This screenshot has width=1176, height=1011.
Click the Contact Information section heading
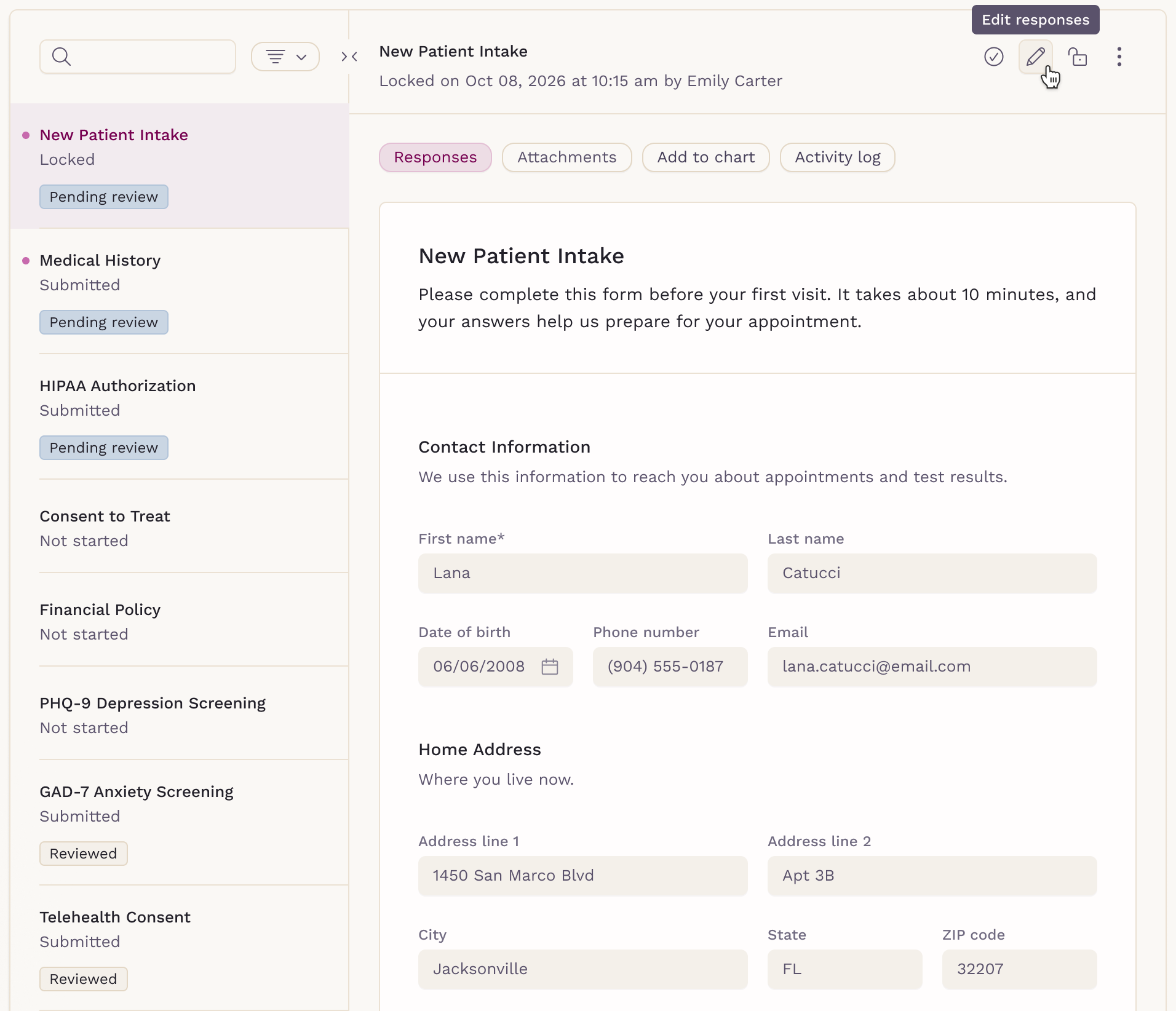(504, 447)
